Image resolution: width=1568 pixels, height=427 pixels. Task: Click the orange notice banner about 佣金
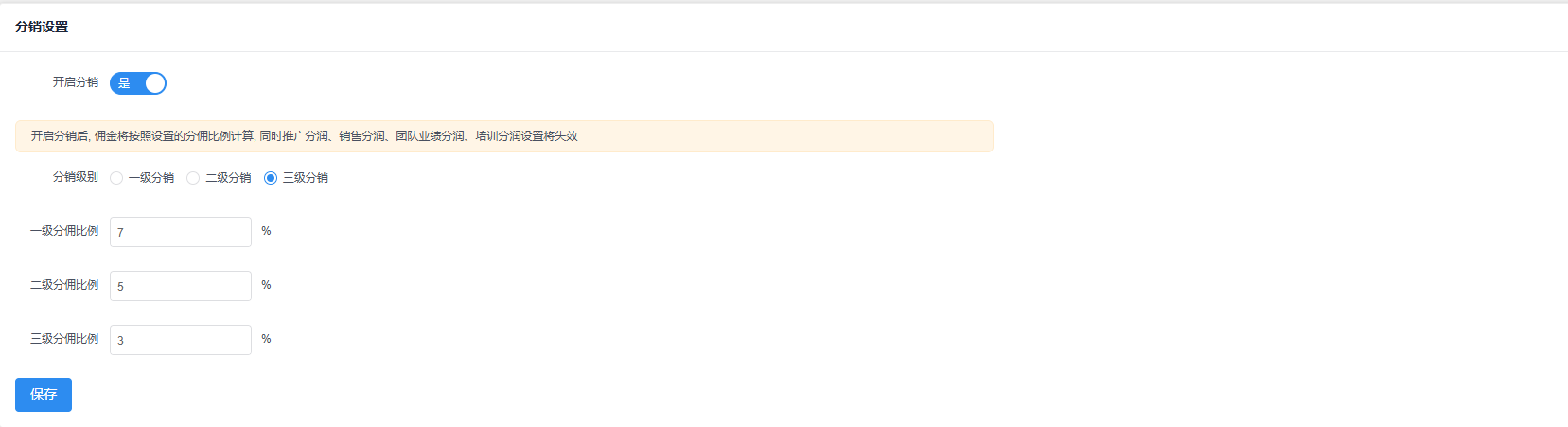click(x=503, y=136)
